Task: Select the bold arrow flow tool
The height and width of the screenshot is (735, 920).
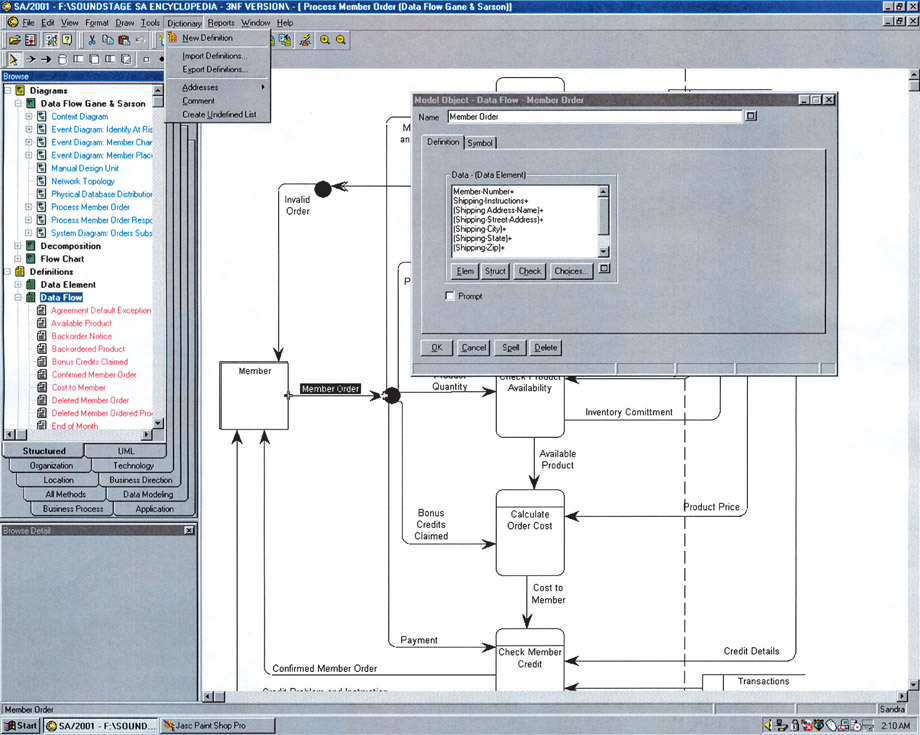Action: click(46, 59)
